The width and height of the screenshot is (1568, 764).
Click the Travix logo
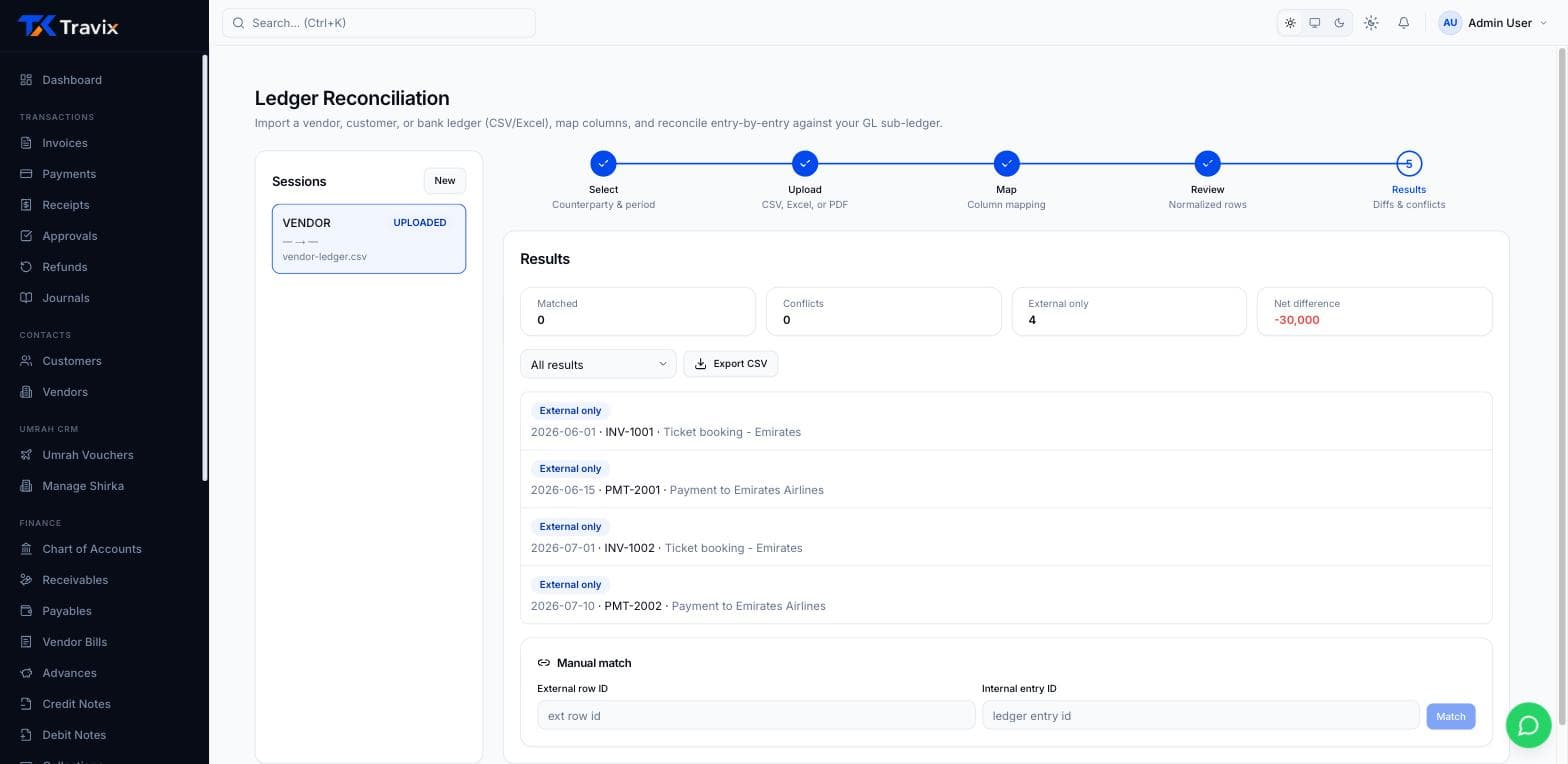click(x=68, y=26)
